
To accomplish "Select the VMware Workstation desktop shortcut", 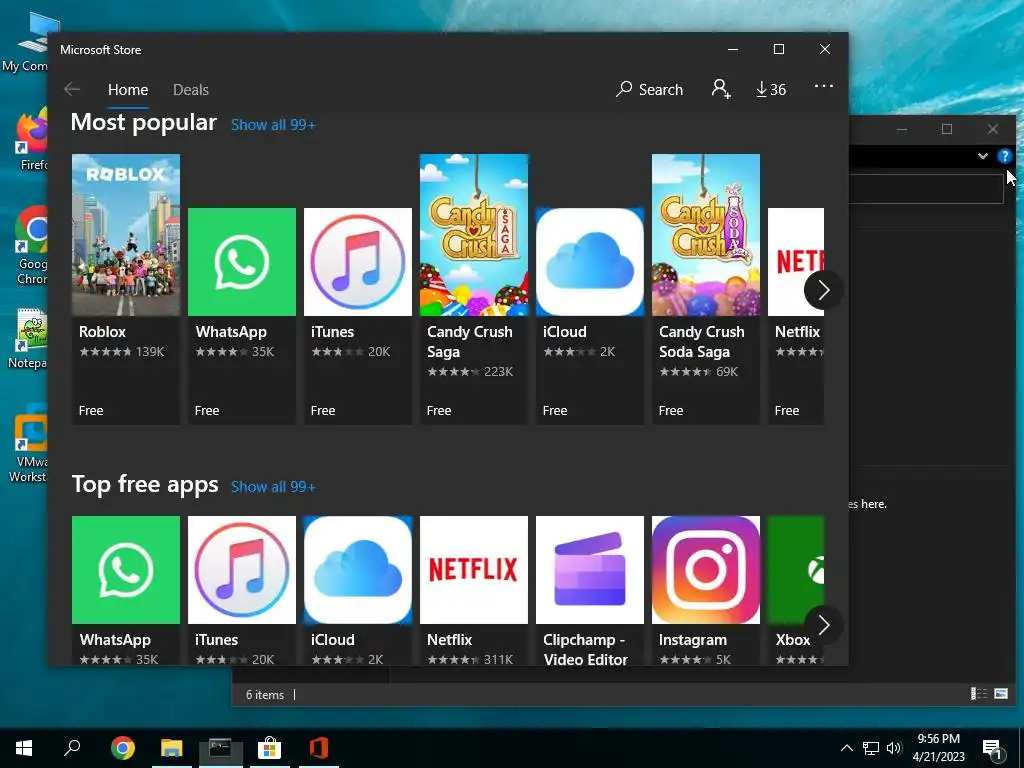I will (x=29, y=445).
